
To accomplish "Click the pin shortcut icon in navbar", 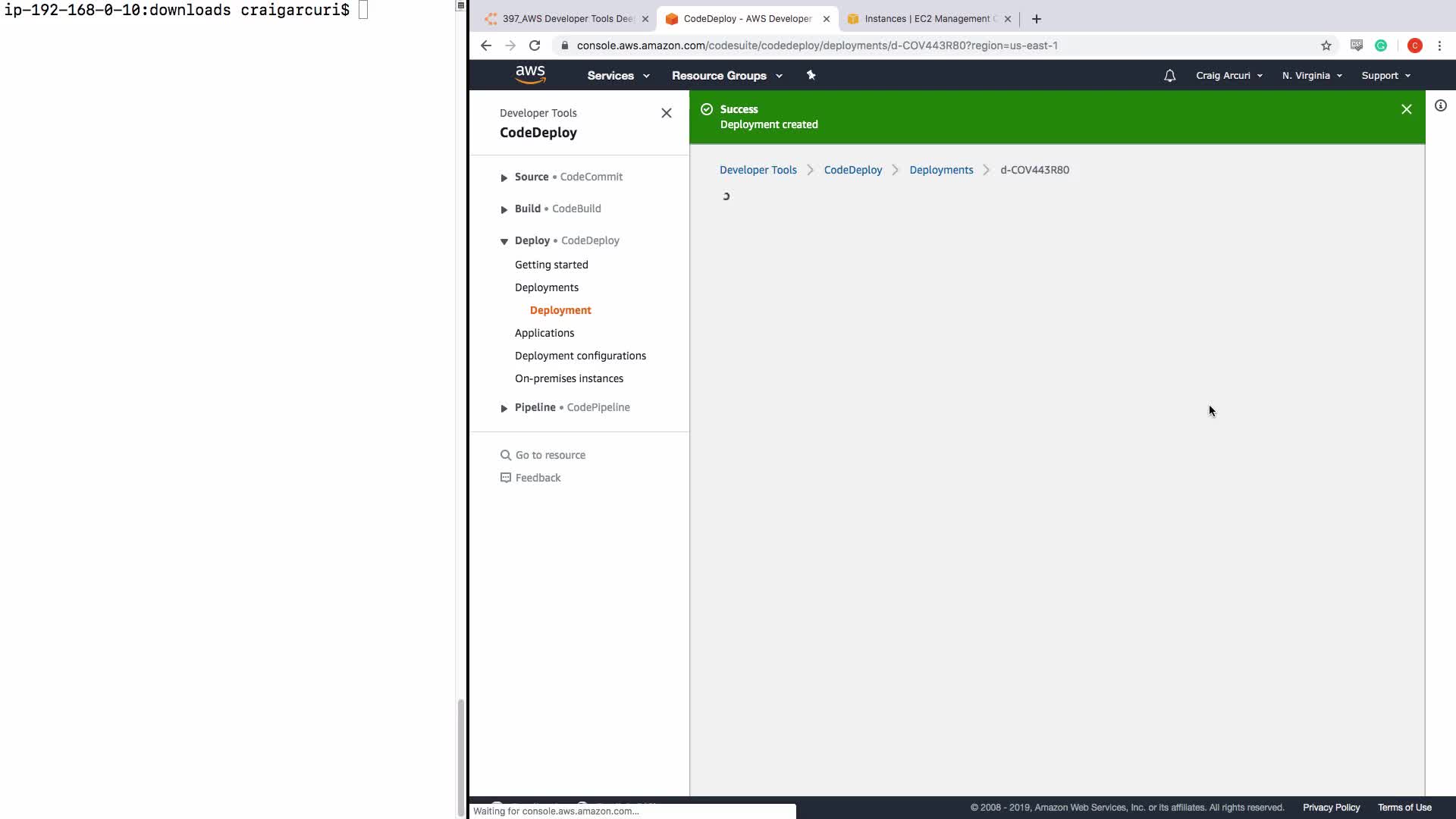I will click(811, 75).
